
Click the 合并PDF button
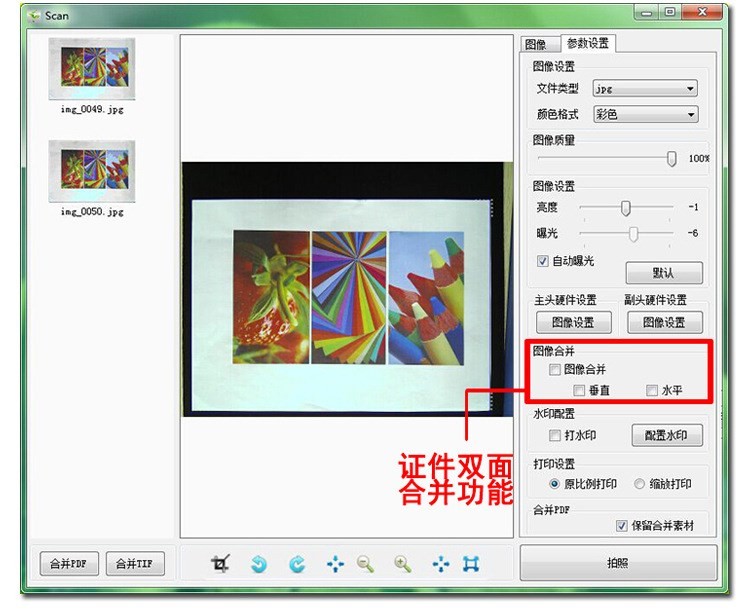[x=69, y=564]
